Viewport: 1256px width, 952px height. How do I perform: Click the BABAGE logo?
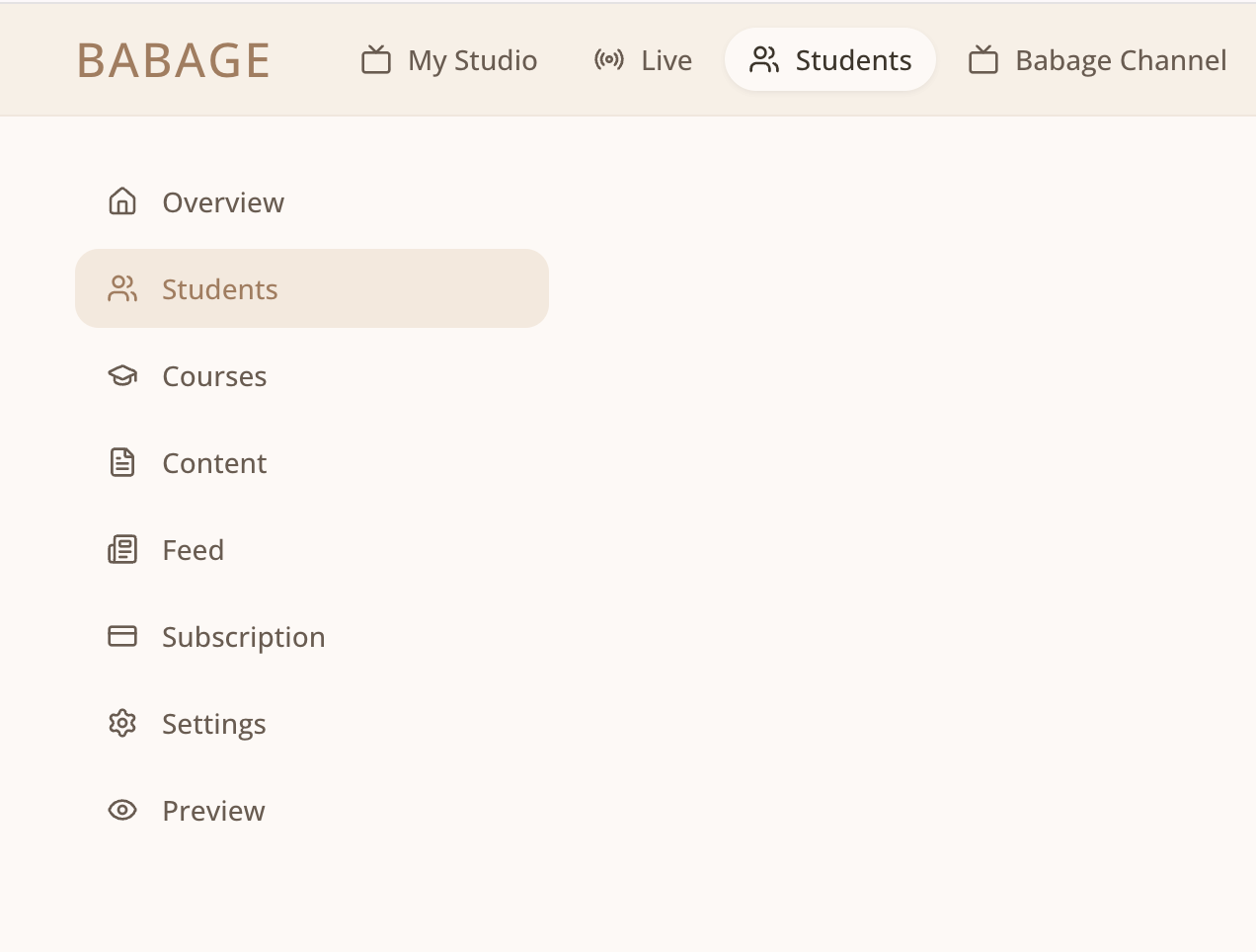click(173, 60)
